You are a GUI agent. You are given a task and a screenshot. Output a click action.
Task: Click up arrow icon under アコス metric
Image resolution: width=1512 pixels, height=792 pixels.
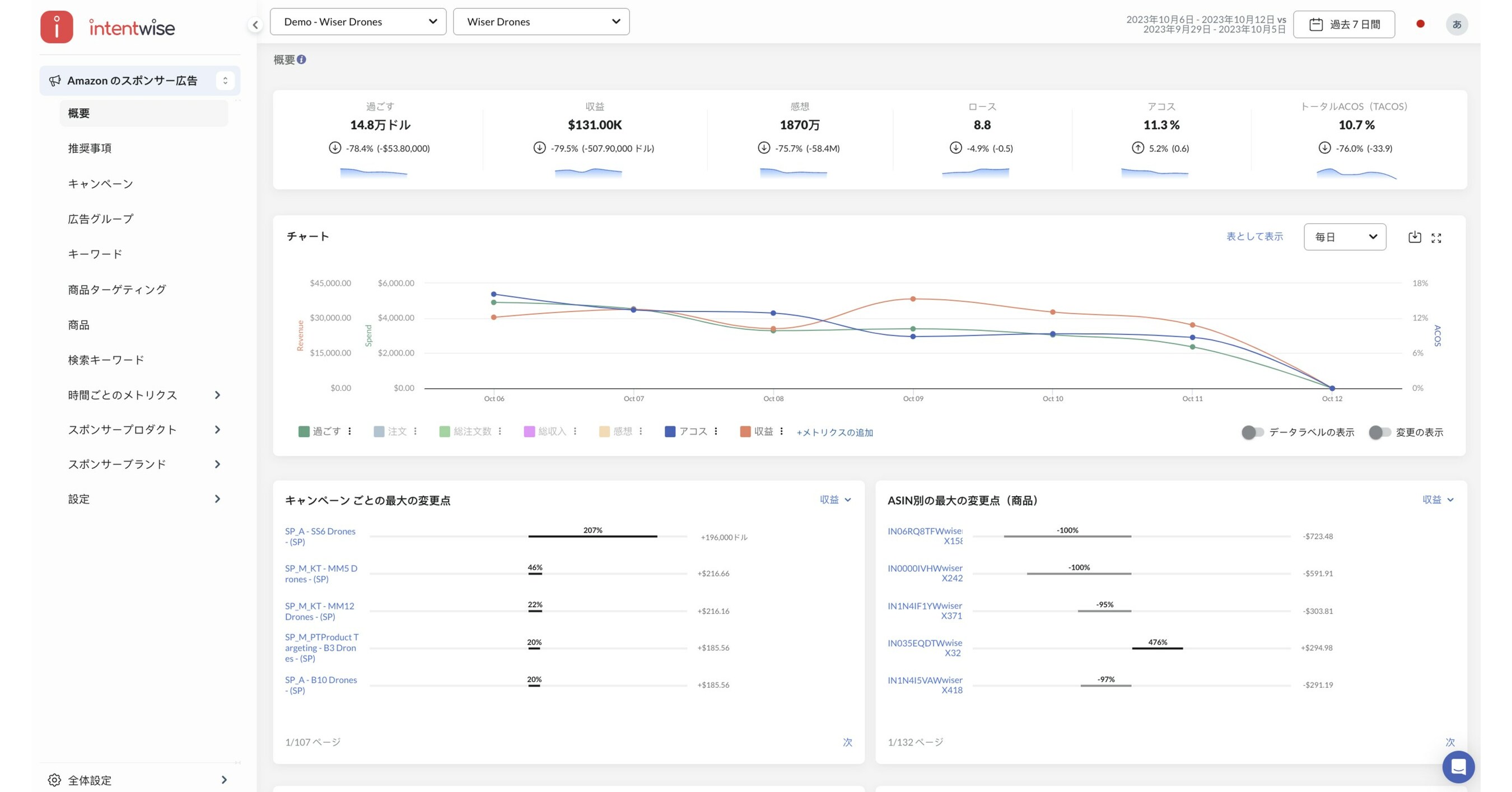(x=1138, y=148)
